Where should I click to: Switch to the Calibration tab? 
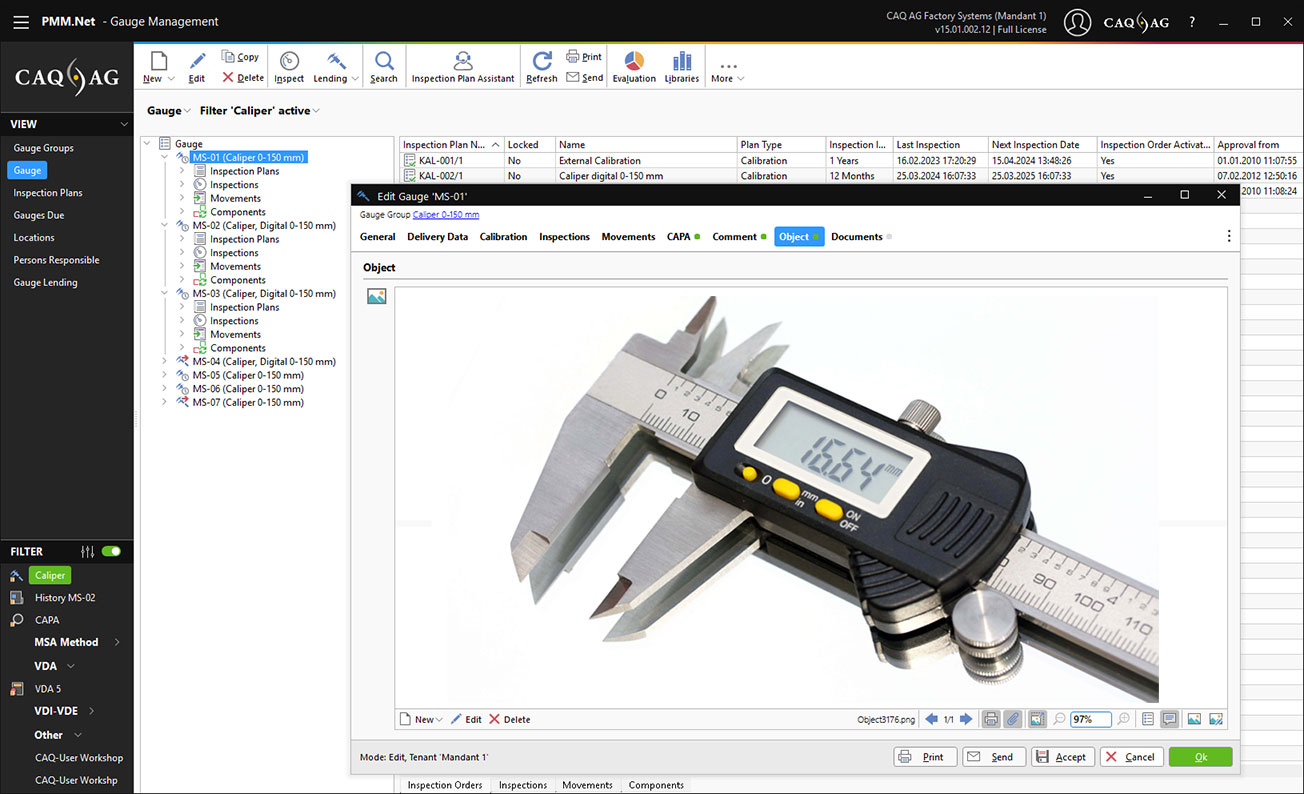pos(503,236)
